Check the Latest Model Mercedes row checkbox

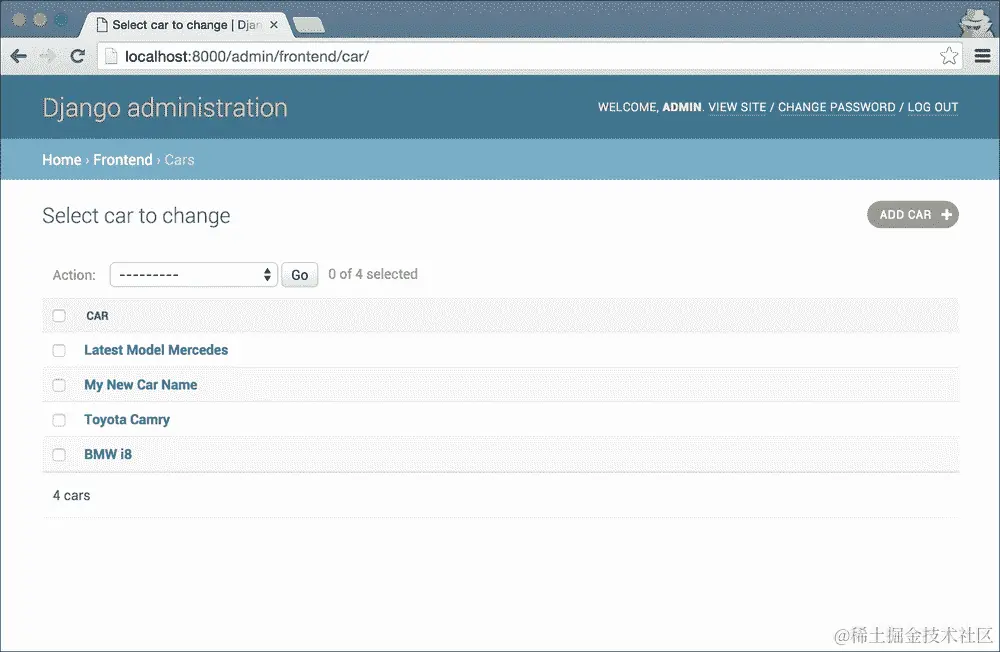pyautogui.click(x=59, y=350)
